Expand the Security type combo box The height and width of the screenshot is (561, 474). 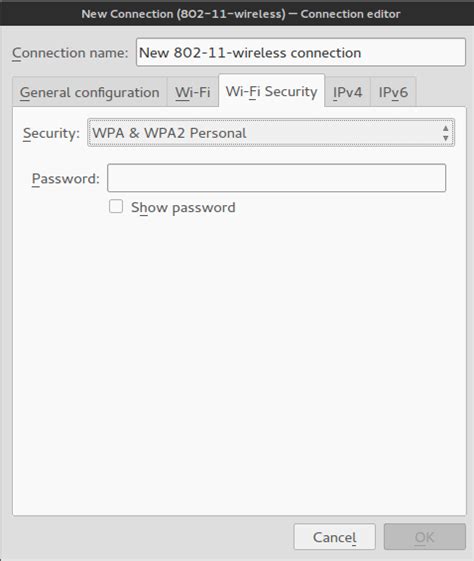point(271,133)
